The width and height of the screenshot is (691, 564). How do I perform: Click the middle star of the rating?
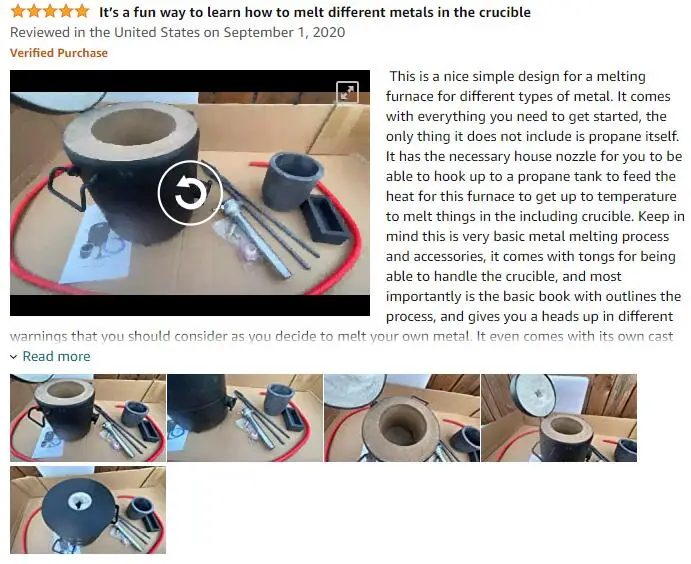pos(50,11)
